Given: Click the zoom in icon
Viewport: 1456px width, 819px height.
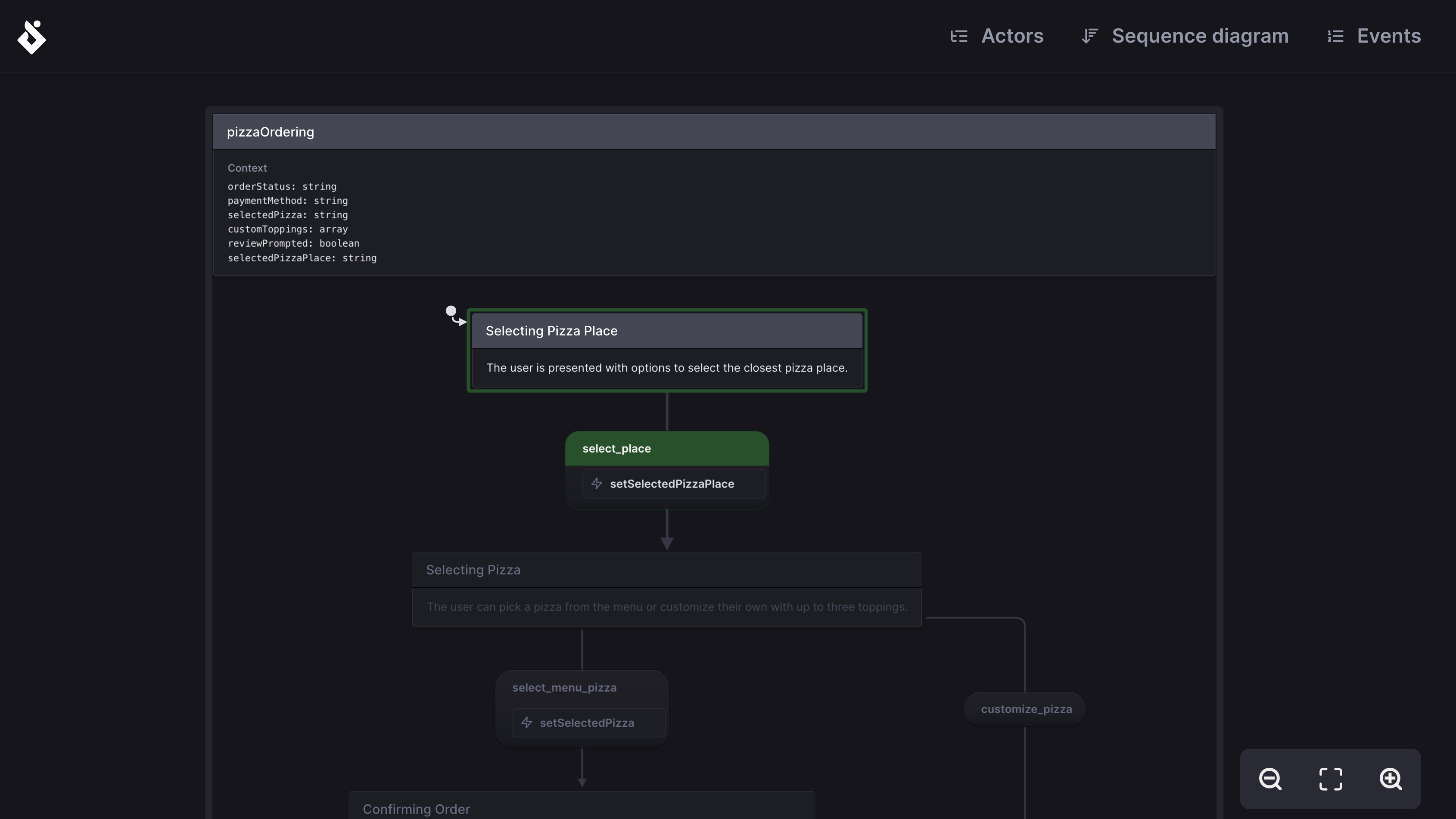Looking at the screenshot, I should (1391, 779).
